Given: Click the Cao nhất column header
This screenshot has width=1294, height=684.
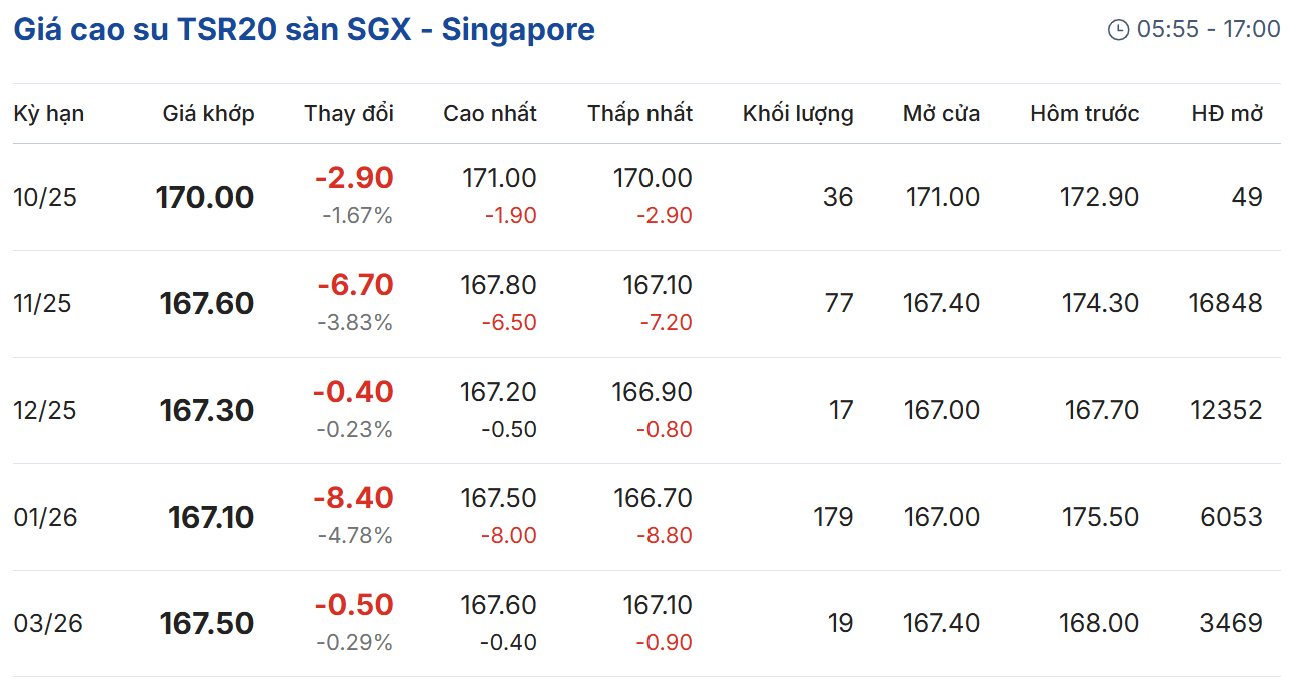Looking at the screenshot, I should click(490, 114).
